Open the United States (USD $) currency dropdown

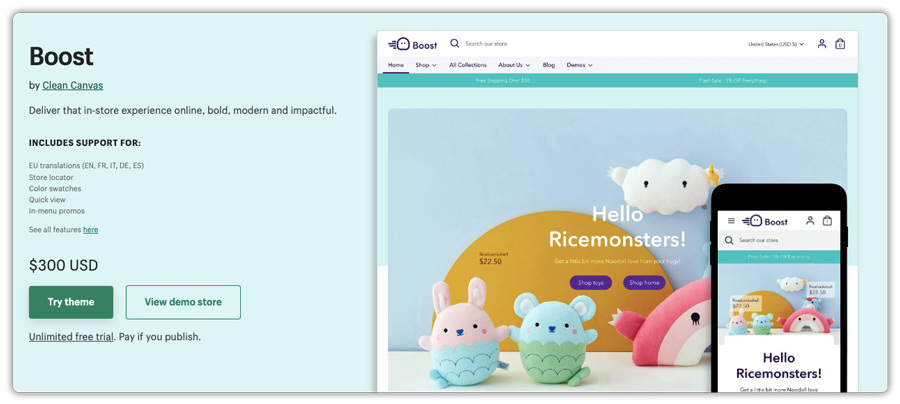click(776, 44)
